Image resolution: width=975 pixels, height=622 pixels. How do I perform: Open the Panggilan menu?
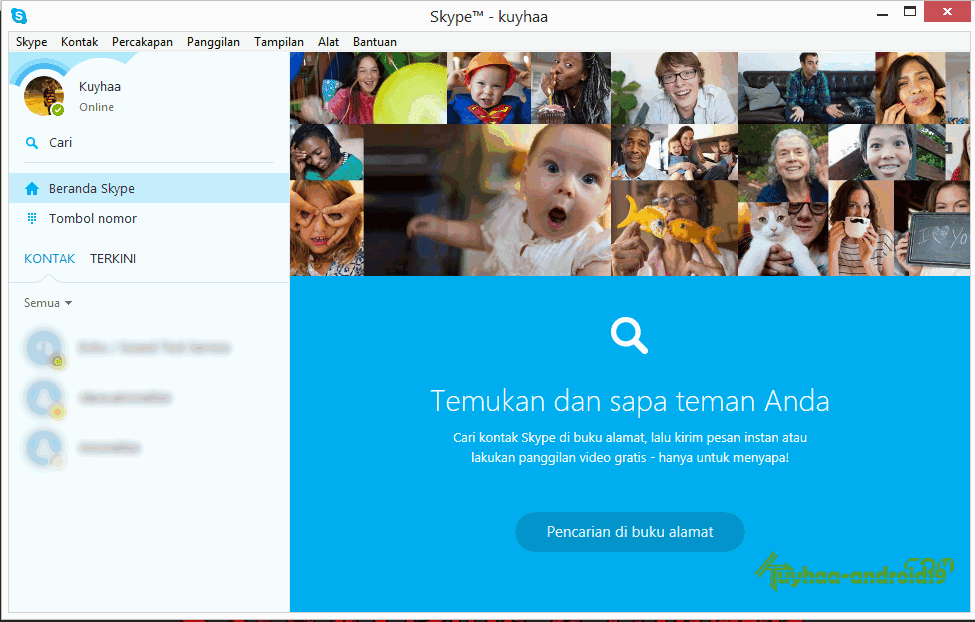[x=213, y=42]
